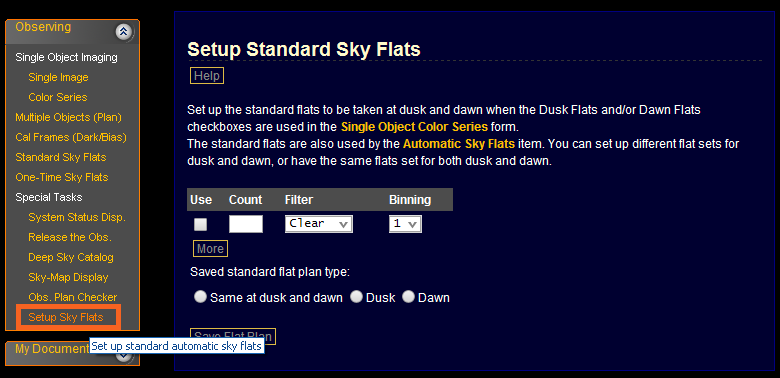Open the Help button
Screen dimensions: 780x378
[207, 76]
